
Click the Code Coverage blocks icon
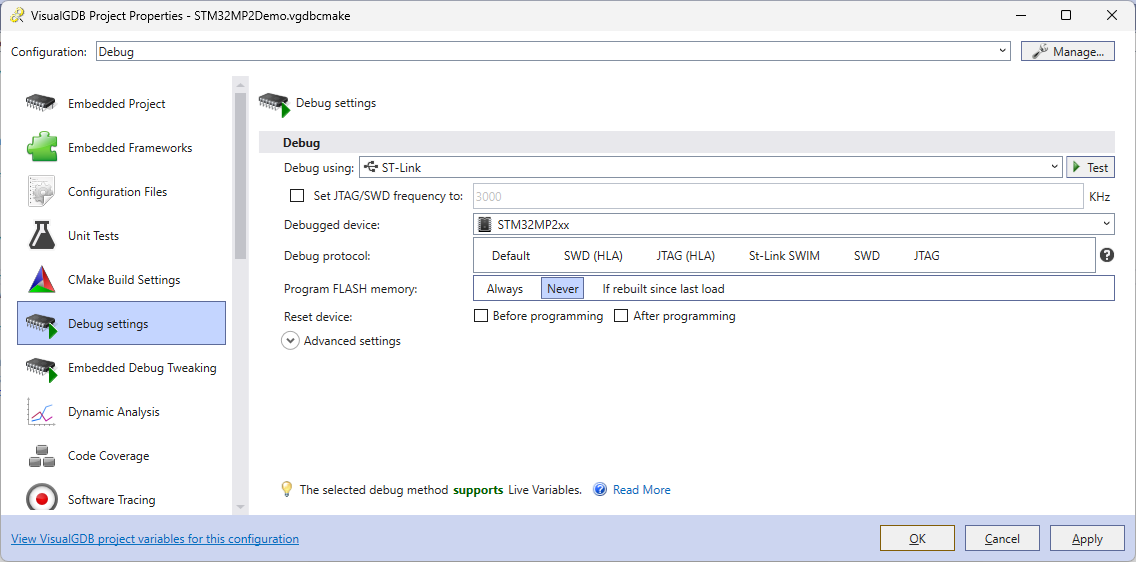coord(41,456)
